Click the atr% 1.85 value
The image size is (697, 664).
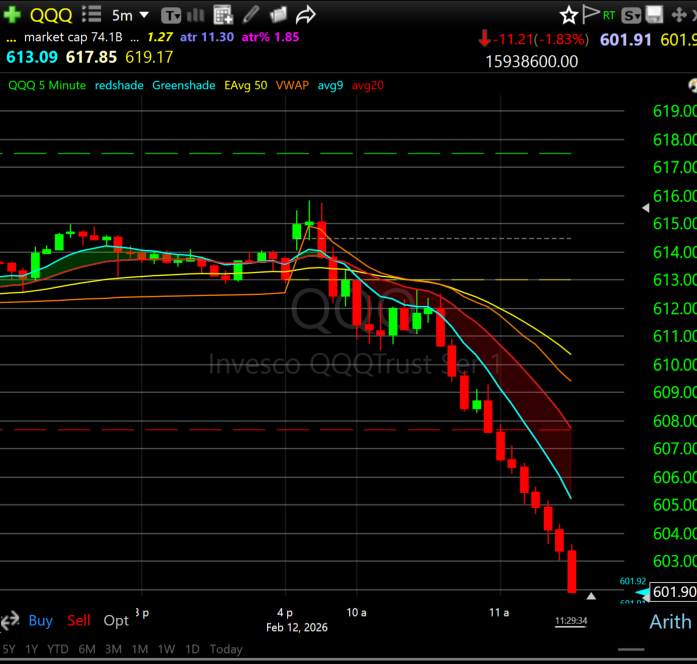(270, 37)
